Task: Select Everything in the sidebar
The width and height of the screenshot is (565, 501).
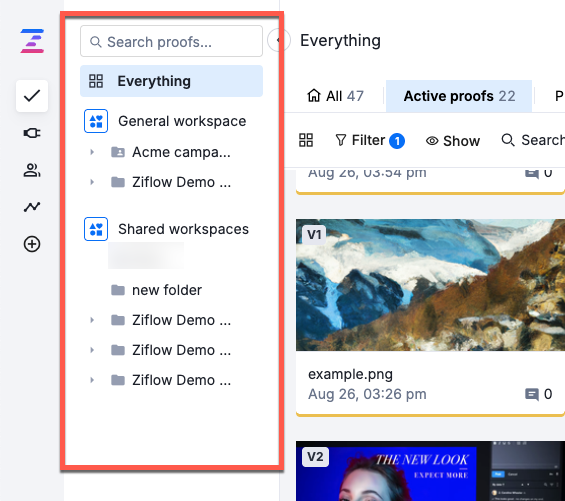Action: pos(172,81)
